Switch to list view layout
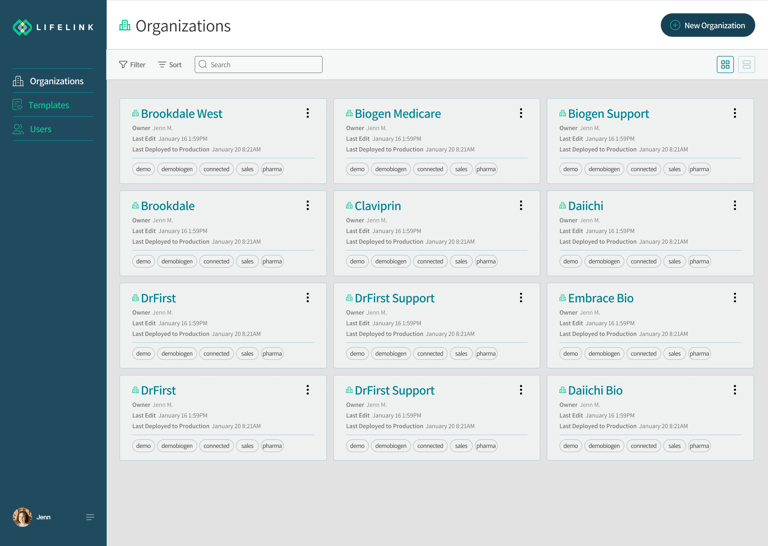The height and width of the screenshot is (546, 768). pos(746,65)
